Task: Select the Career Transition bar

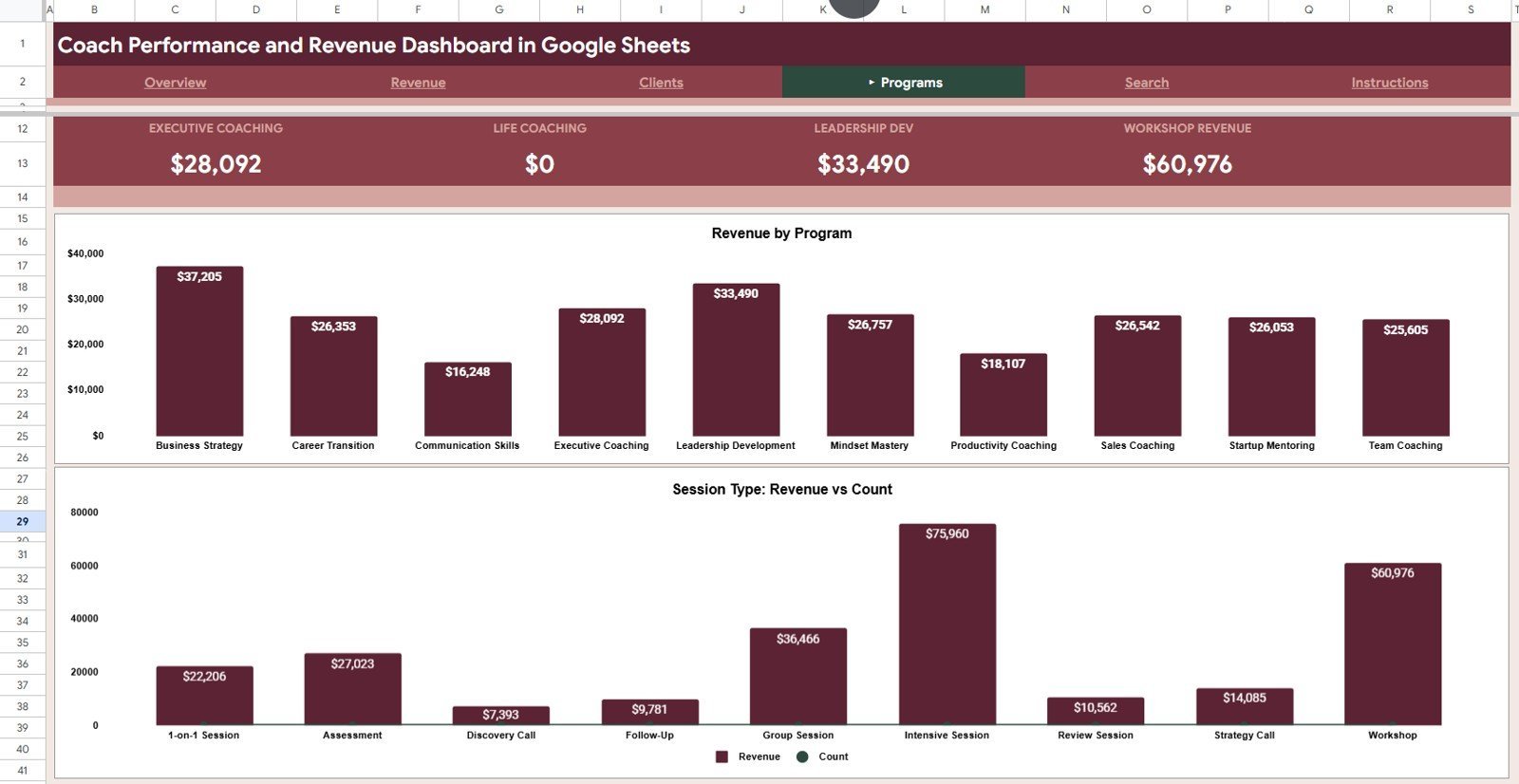Action: (x=333, y=376)
